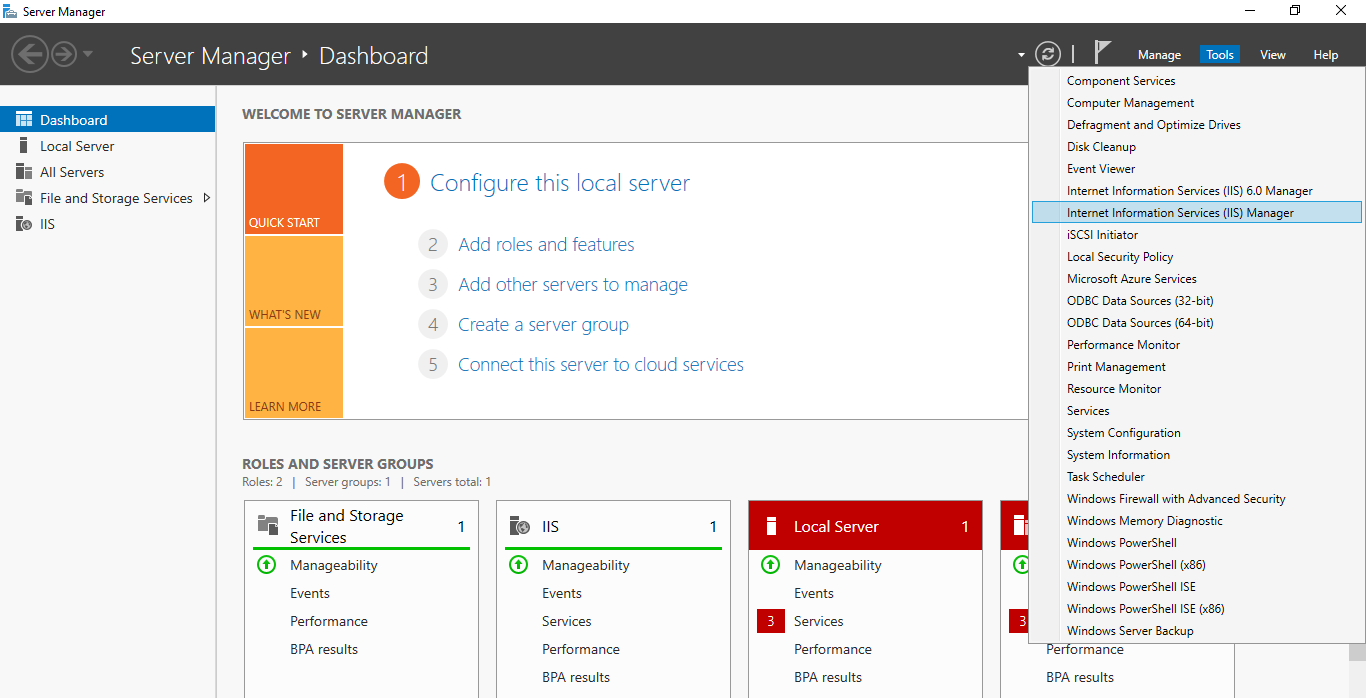Click the refresh icon in header

pyautogui.click(x=1047, y=54)
